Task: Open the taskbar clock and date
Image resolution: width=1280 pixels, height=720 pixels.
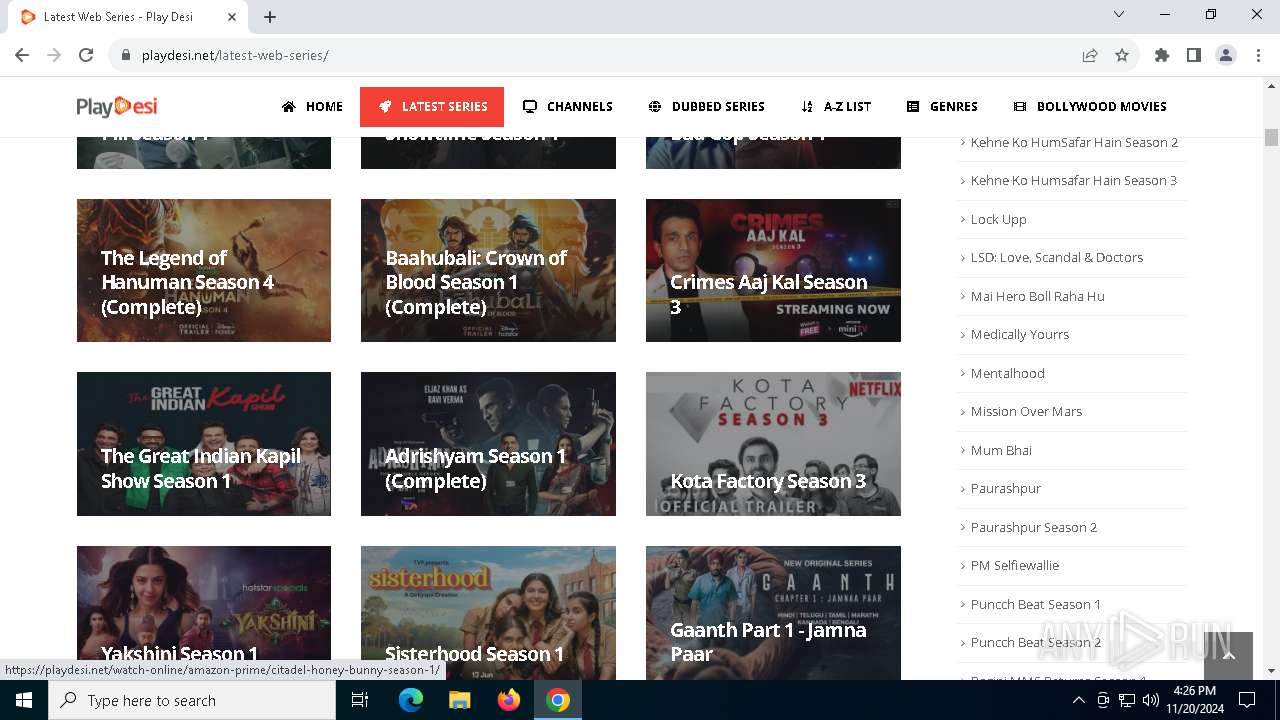Action: tap(1194, 700)
